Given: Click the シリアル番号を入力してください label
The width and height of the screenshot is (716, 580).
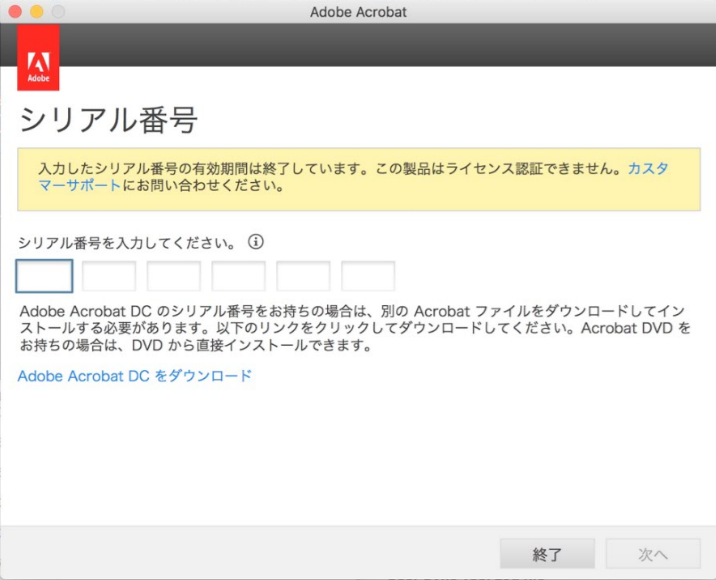Looking at the screenshot, I should coord(127,243).
